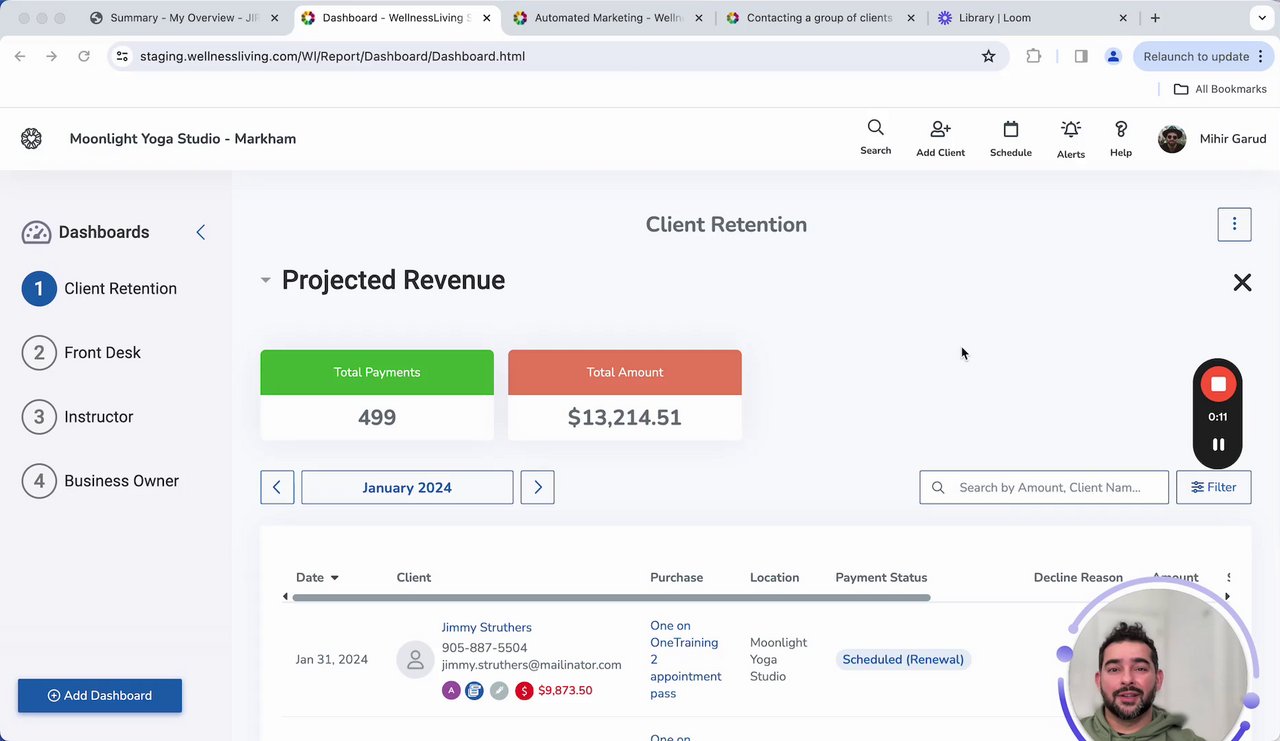Image resolution: width=1280 pixels, height=741 pixels.
Task: Select the Front Desk dashboard
Action: click(102, 352)
